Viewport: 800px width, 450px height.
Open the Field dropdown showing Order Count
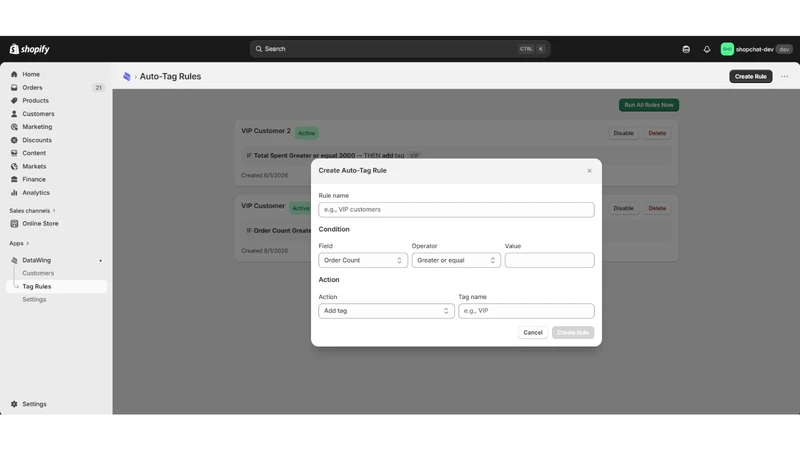pos(363,260)
